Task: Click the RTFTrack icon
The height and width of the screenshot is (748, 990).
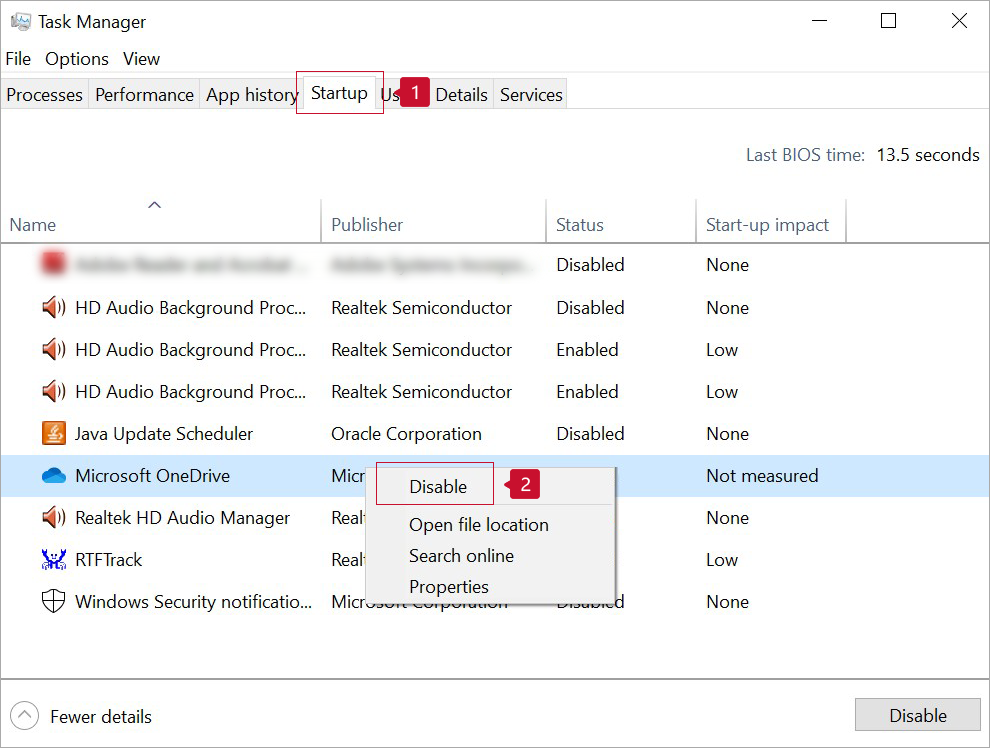Action: [x=53, y=560]
